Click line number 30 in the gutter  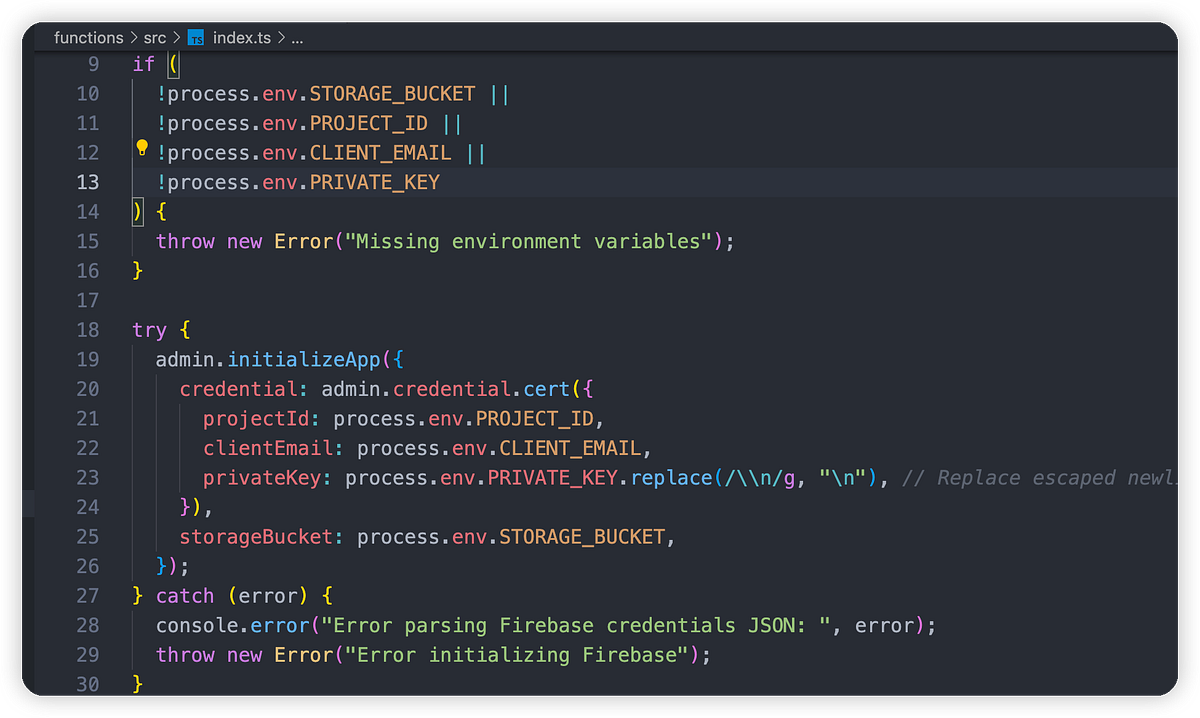click(x=87, y=684)
